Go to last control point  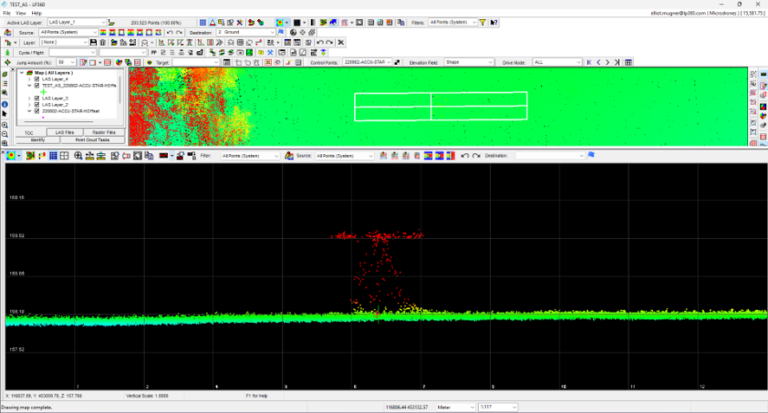click(617, 63)
